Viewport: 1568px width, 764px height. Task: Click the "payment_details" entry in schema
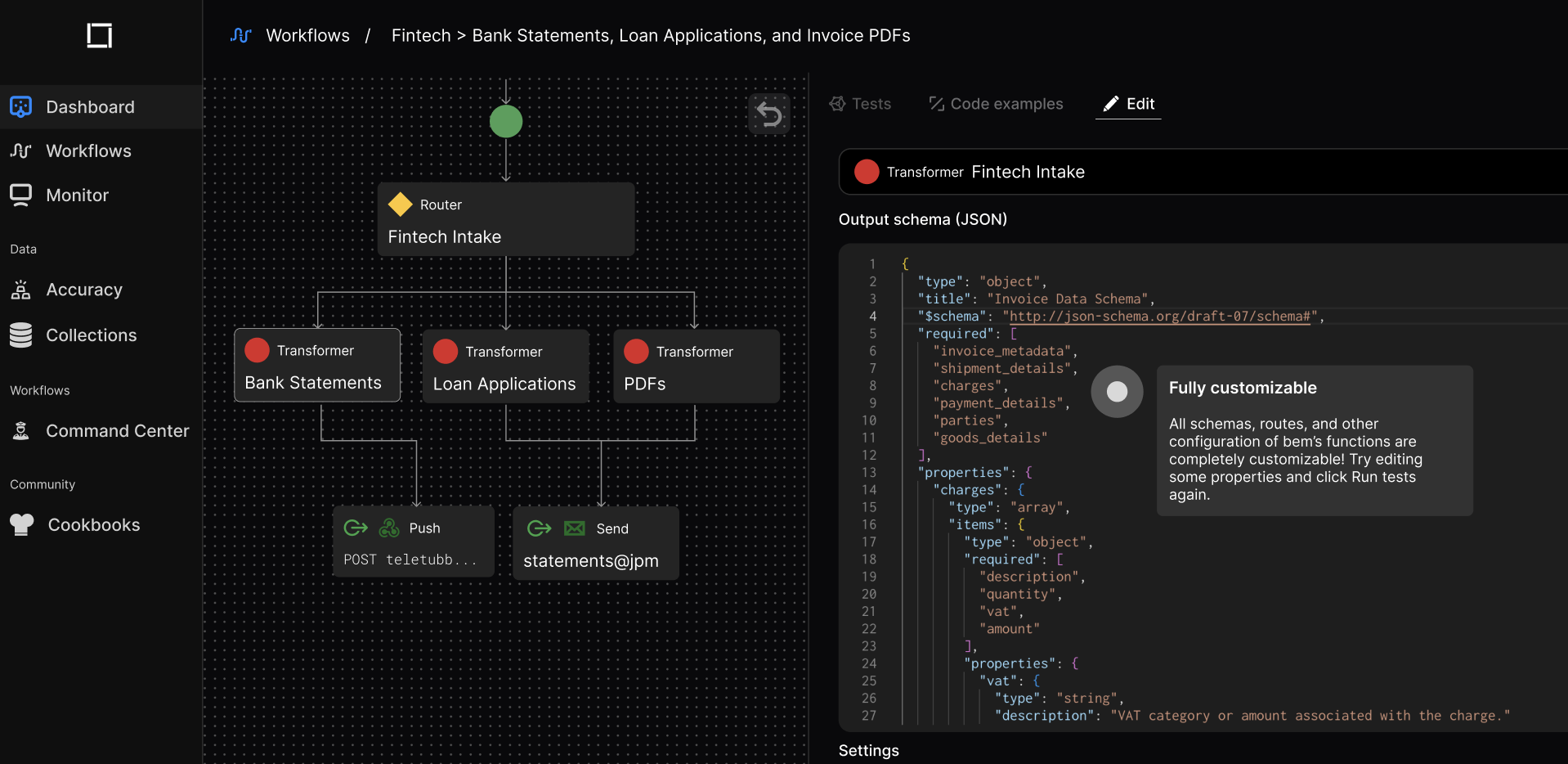click(998, 402)
